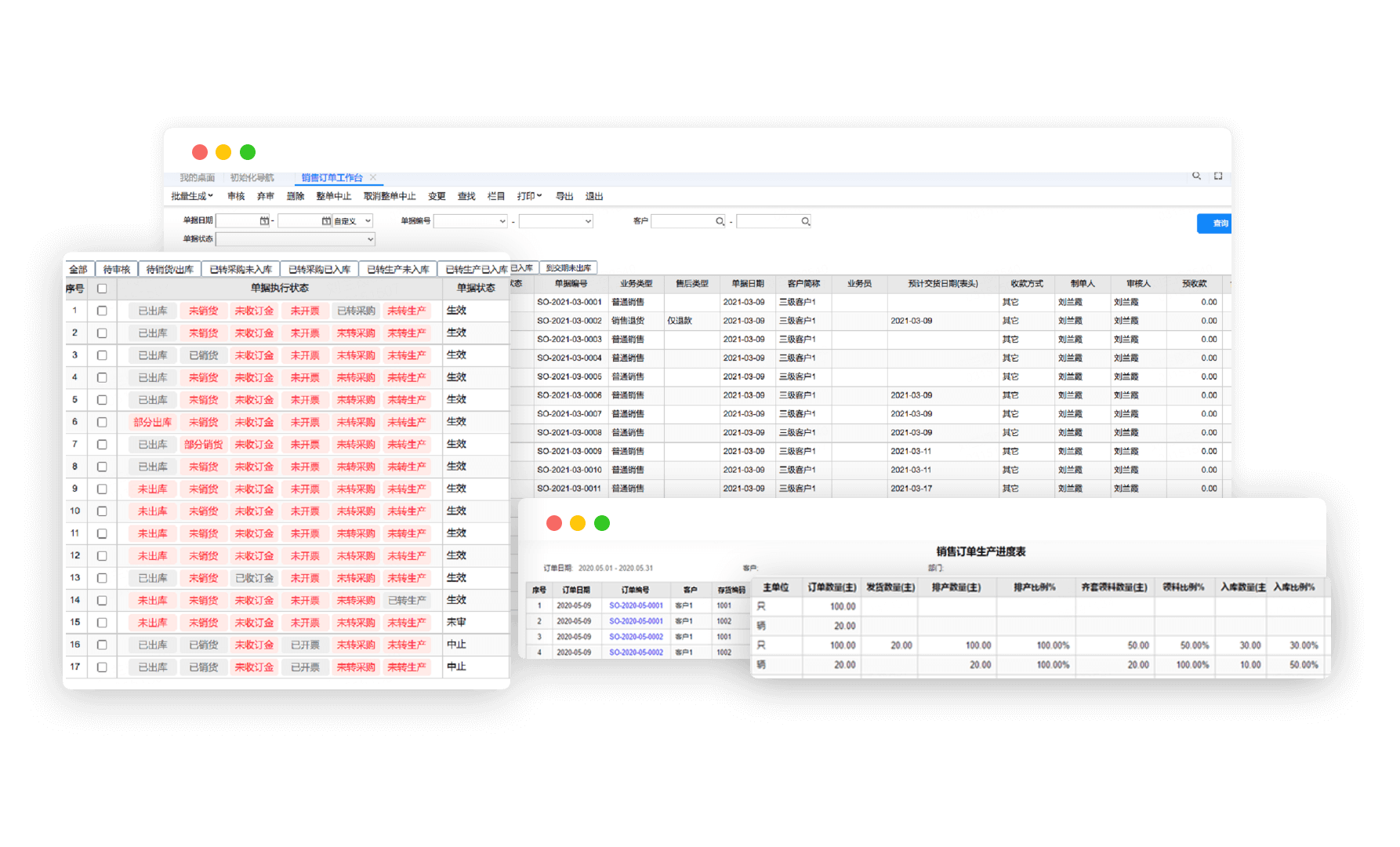
Task: Open the 打印 dropdown menu
Action: click(529, 196)
